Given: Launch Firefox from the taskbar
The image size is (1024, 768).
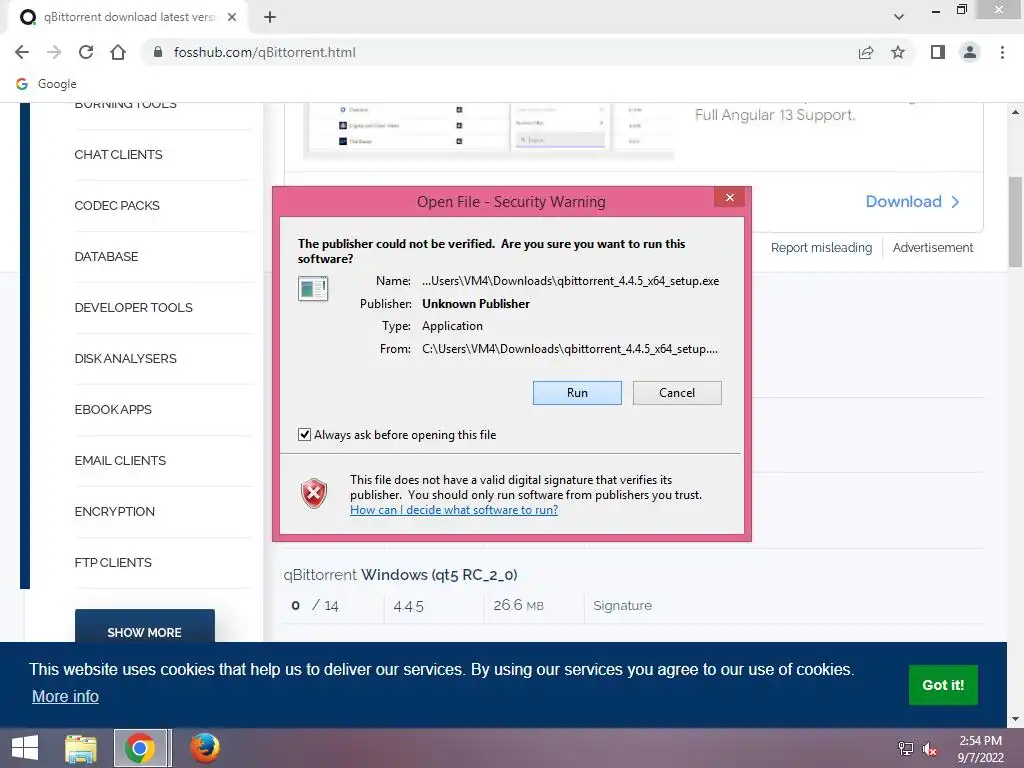Looking at the screenshot, I should click(205, 748).
